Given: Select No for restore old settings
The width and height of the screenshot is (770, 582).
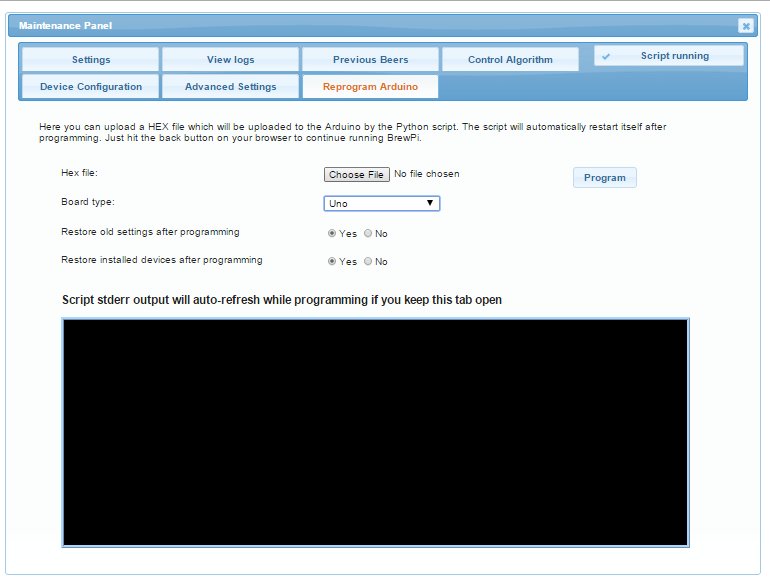Looking at the screenshot, I should pos(368,233).
